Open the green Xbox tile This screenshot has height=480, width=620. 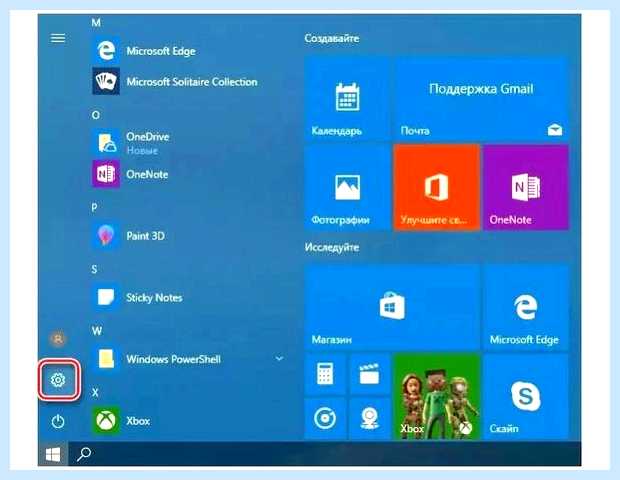(437, 397)
